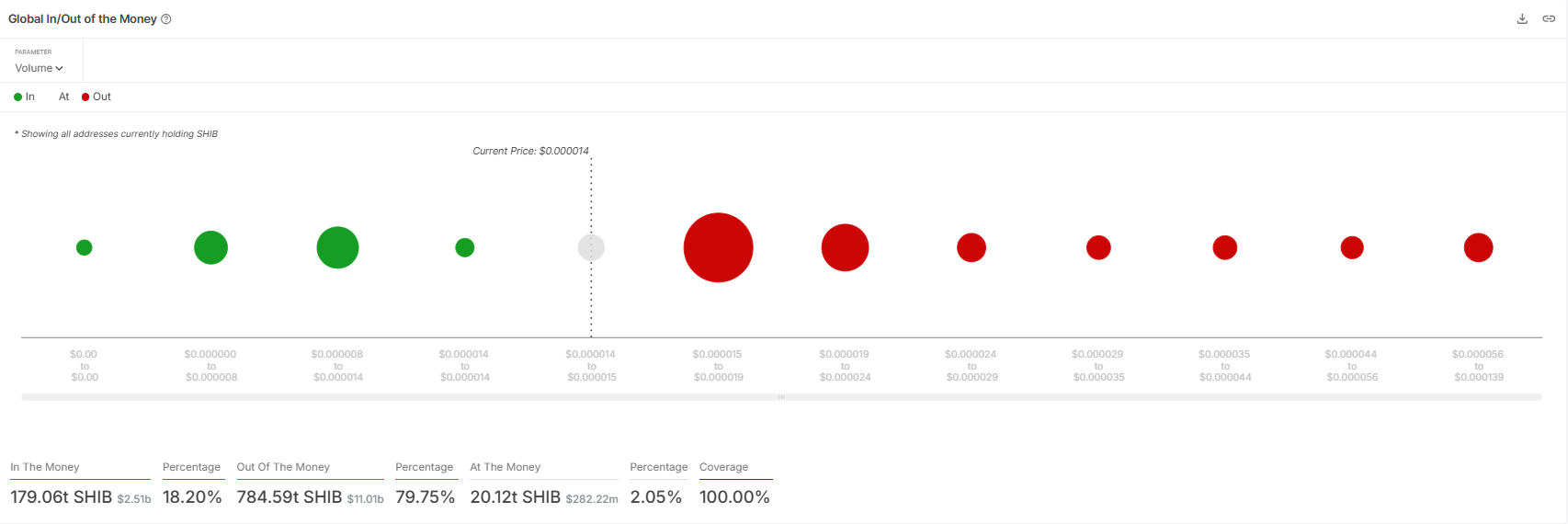Click the download chart icon

1522,18
